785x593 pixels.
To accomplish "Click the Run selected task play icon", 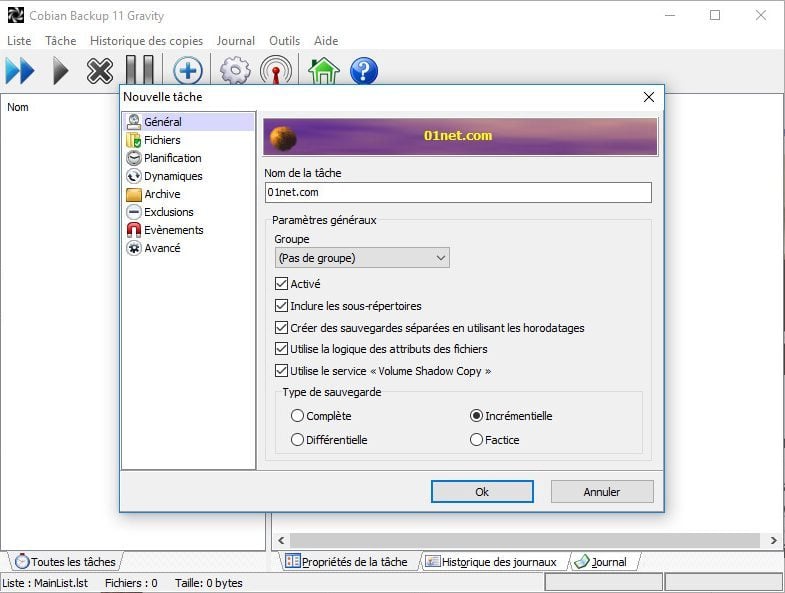I will [60, 71].
